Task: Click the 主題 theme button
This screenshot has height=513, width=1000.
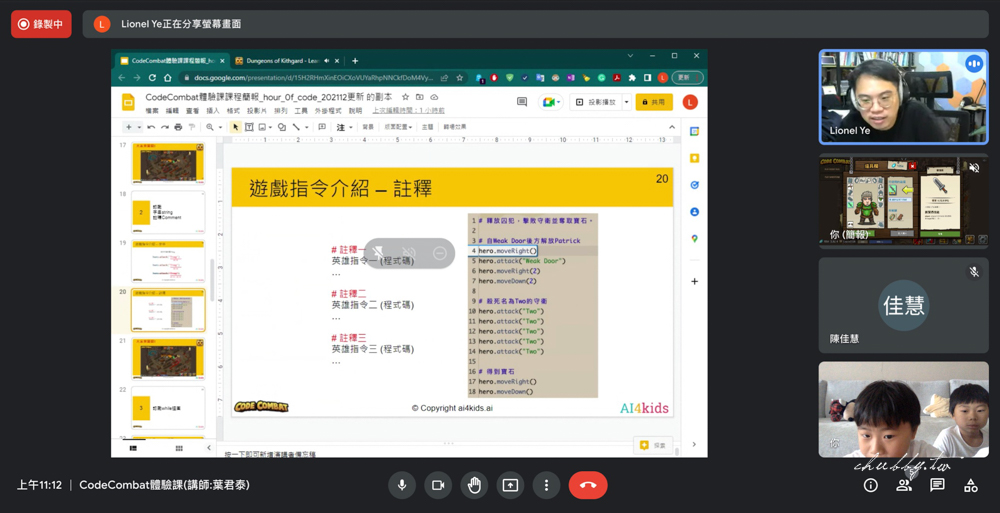Action: (x=427, y=127)
